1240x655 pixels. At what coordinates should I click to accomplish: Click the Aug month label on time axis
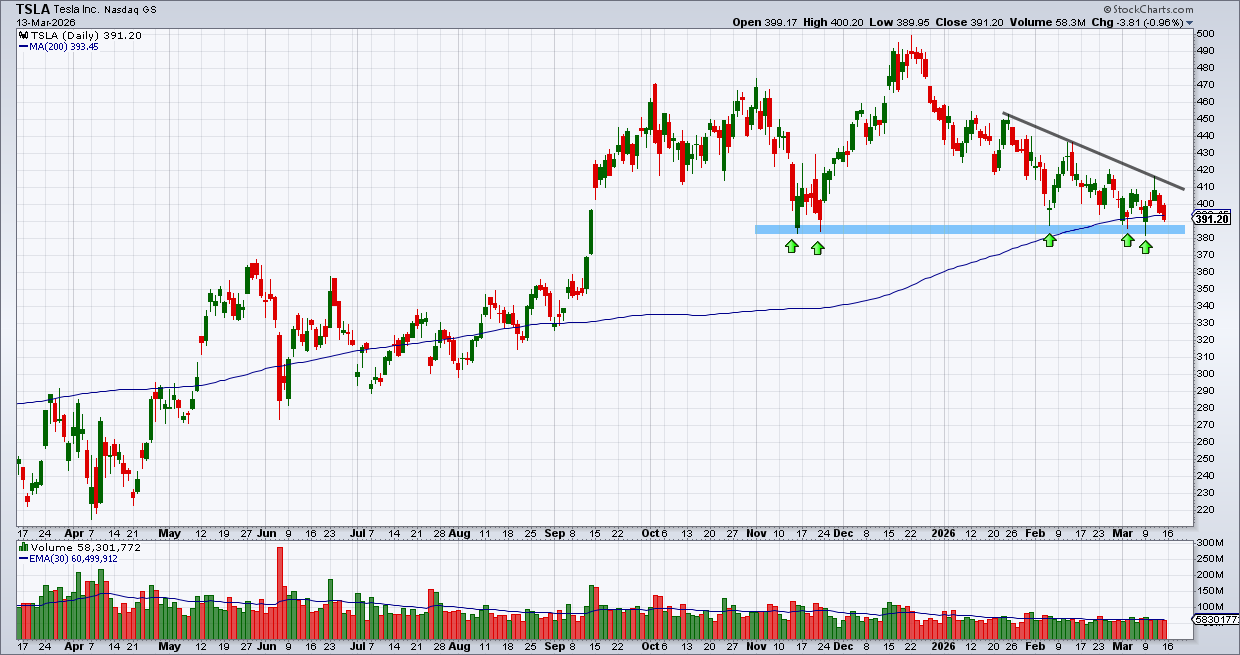459,534
